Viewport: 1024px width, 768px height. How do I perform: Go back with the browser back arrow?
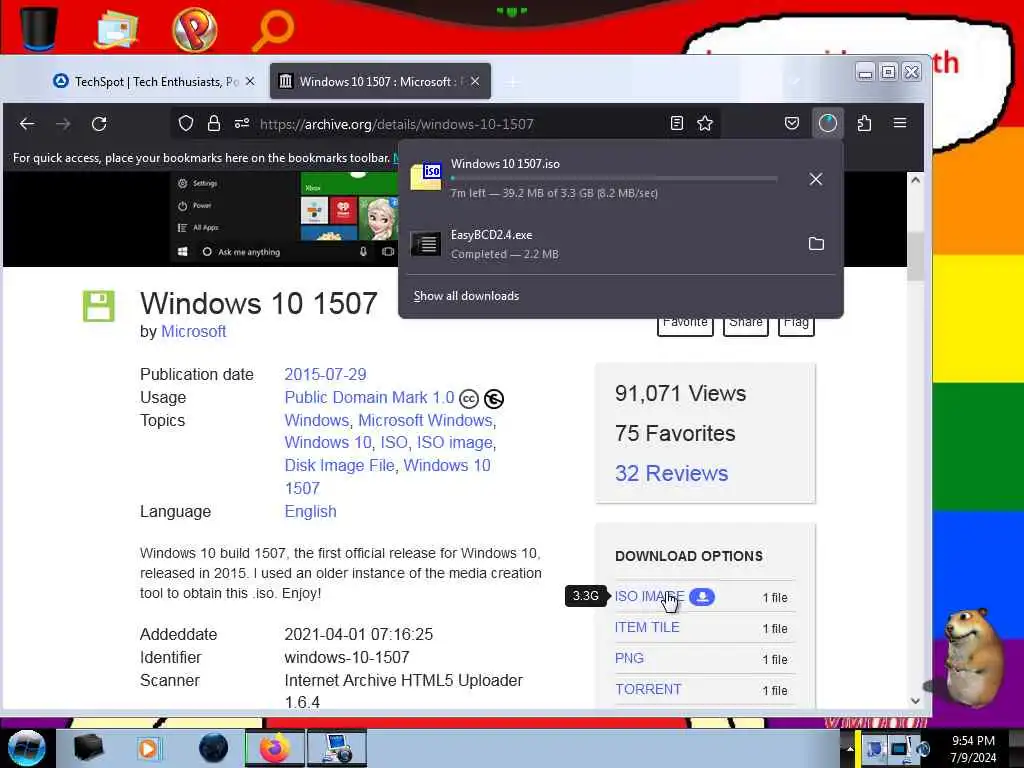(x=27, y=123)
